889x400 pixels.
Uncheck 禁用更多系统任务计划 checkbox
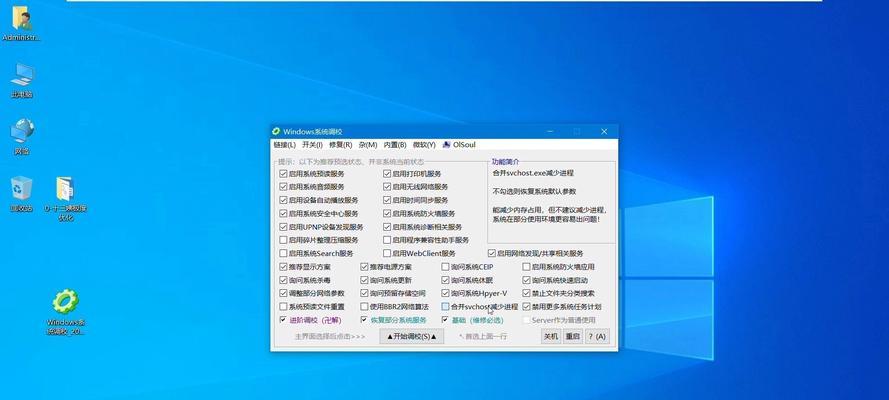pos(527,307)
